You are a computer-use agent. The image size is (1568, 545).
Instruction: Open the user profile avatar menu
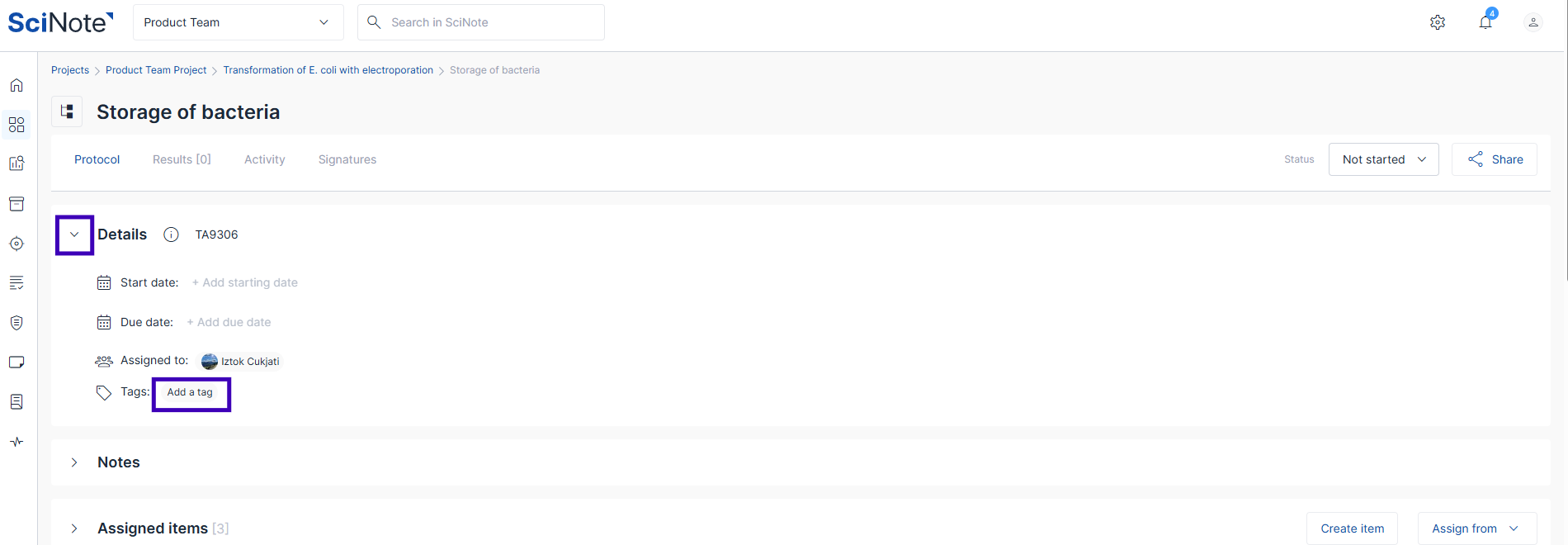coord(1533,22)
